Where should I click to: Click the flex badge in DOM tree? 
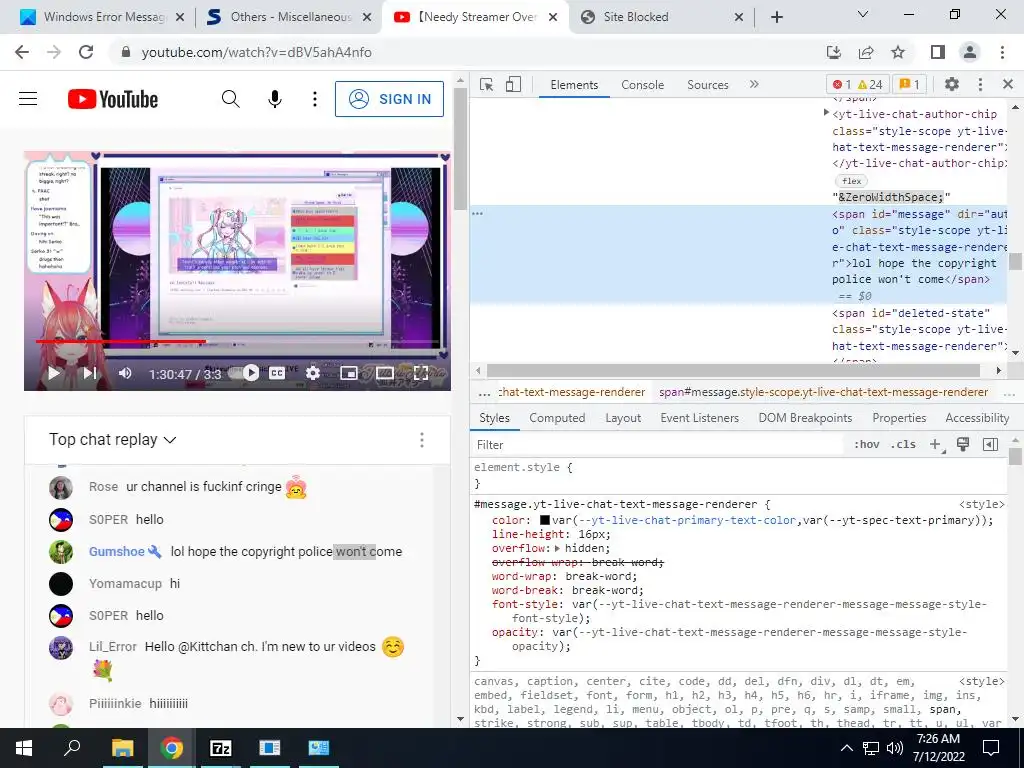click(x=852, y=181)
